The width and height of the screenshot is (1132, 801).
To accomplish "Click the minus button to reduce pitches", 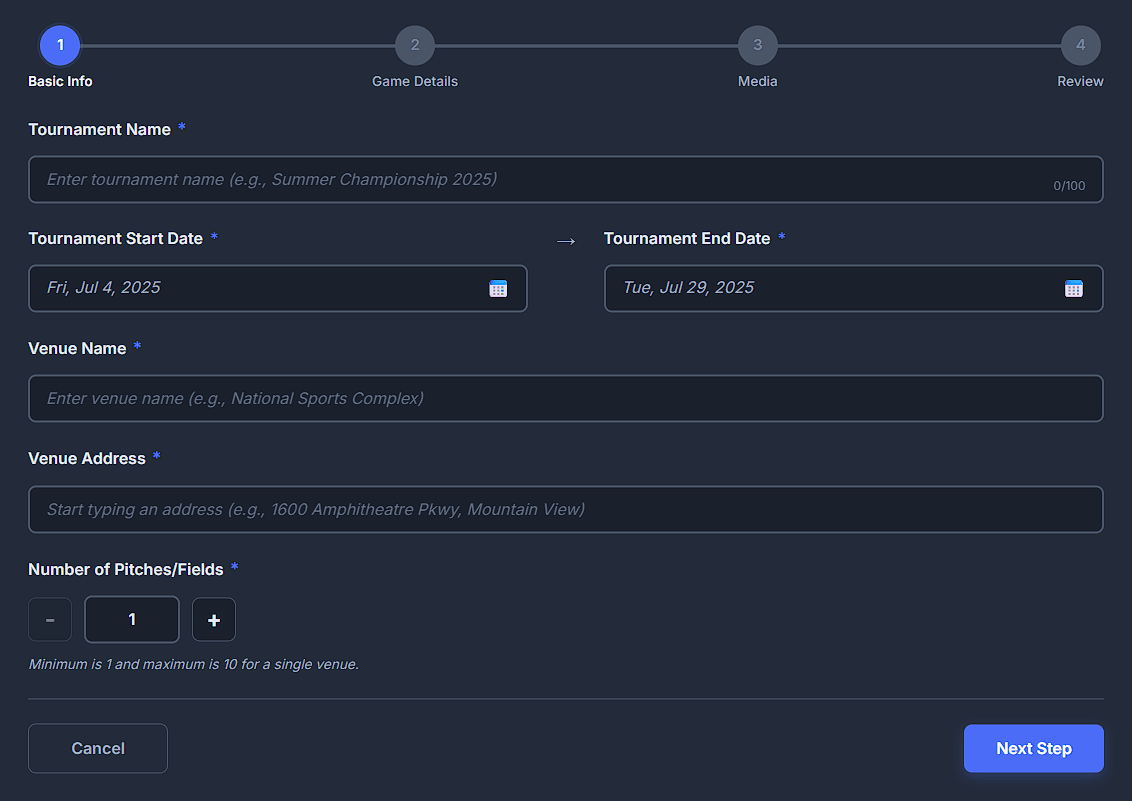I will (x=50, y=619).
